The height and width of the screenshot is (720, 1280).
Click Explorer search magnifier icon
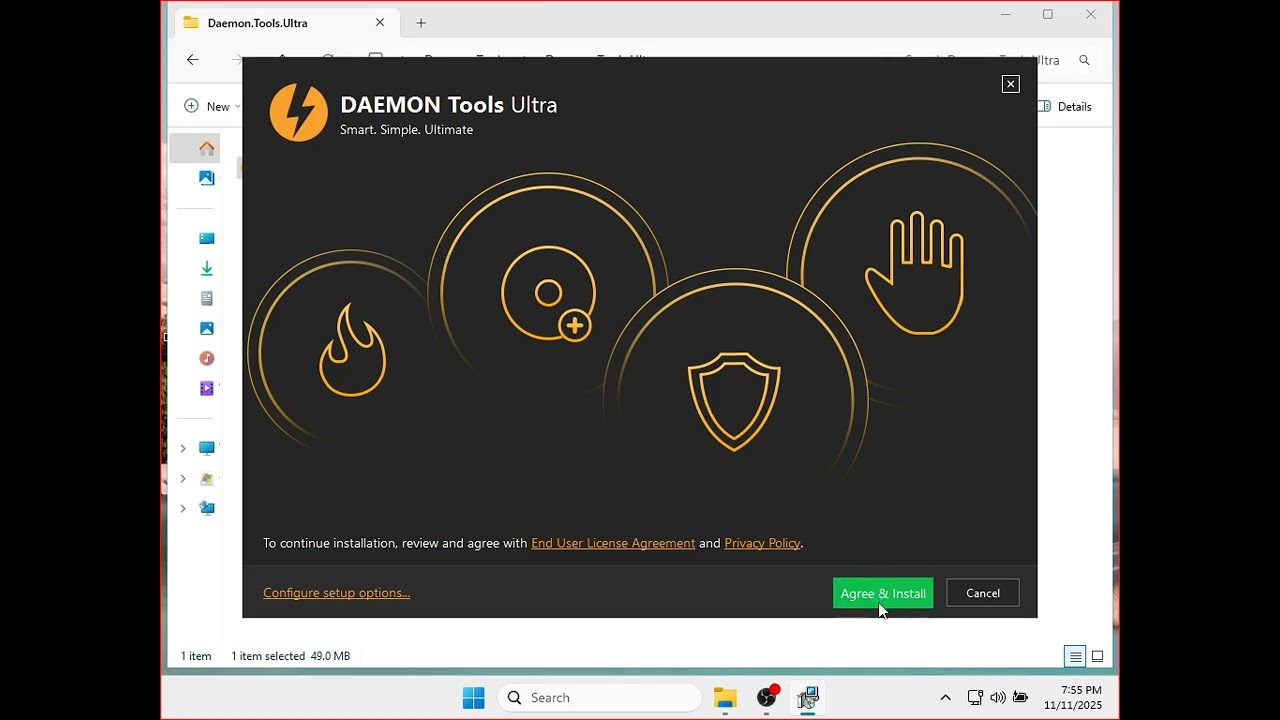1084,60
